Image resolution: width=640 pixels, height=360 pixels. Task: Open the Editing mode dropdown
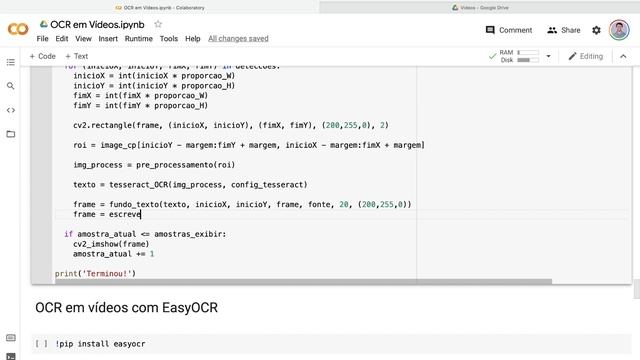pos(585,56)
